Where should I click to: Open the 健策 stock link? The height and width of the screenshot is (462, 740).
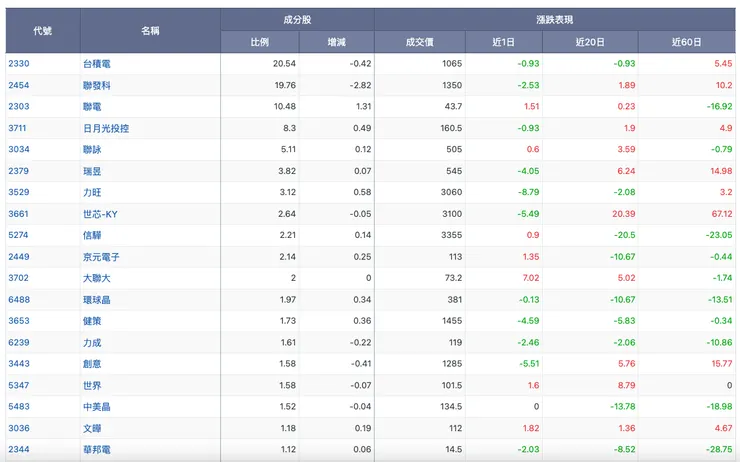[92, 321]
